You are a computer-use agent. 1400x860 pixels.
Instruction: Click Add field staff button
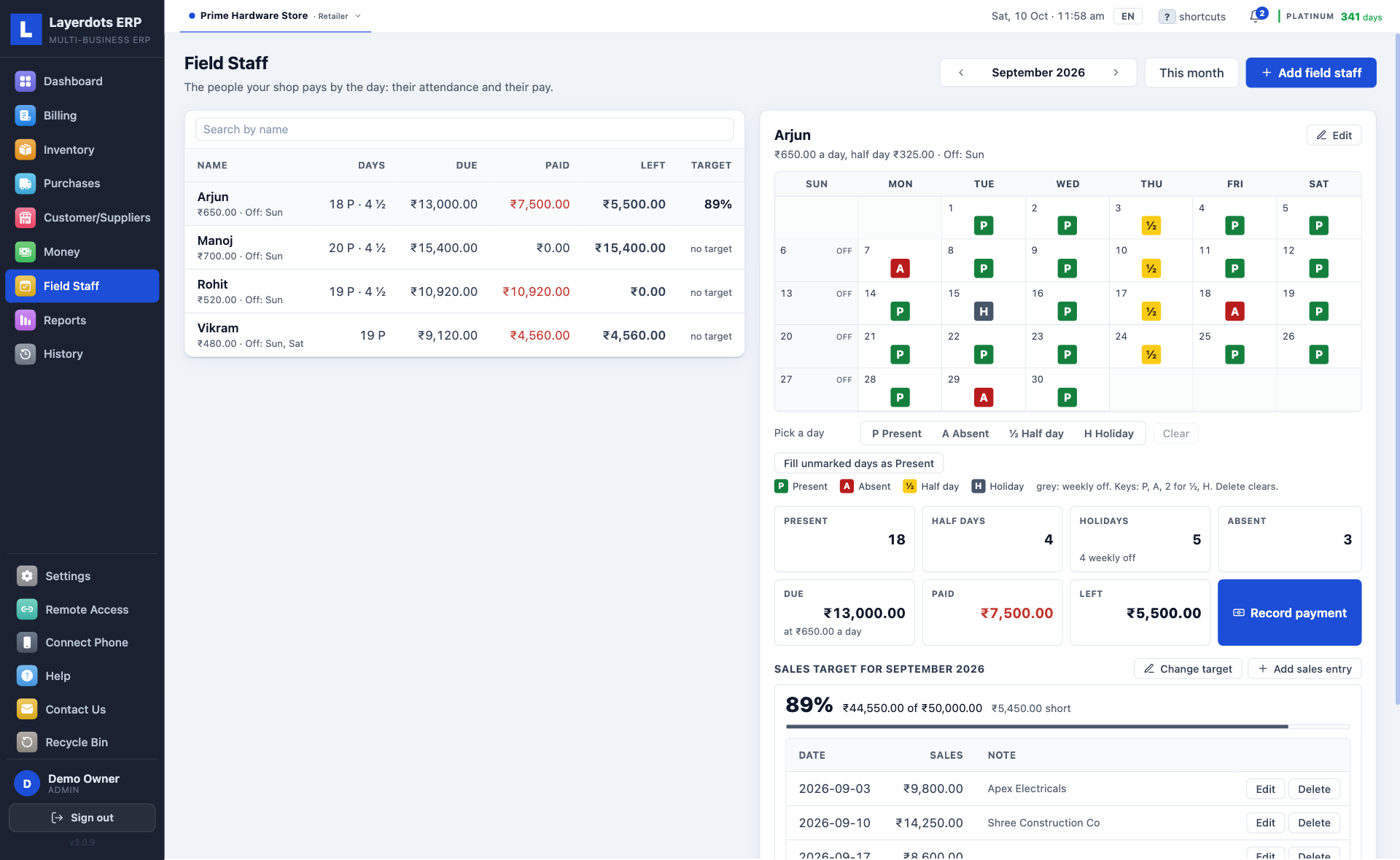coord(1310,73)
